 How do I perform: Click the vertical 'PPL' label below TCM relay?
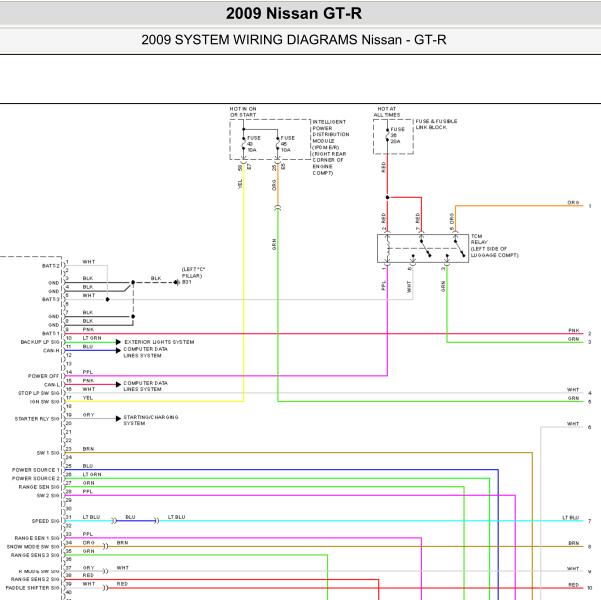384,286
